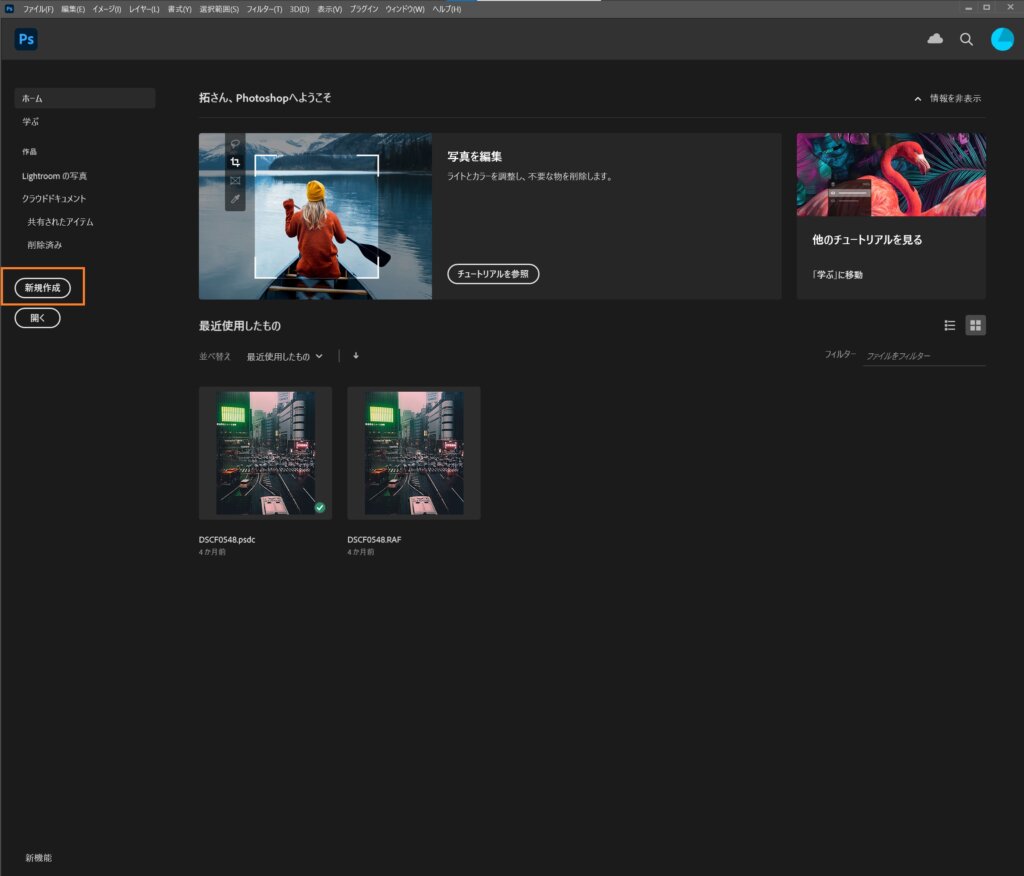
Task: Open 共有されたアイテム in sidebar
Action: pos(60,222)
